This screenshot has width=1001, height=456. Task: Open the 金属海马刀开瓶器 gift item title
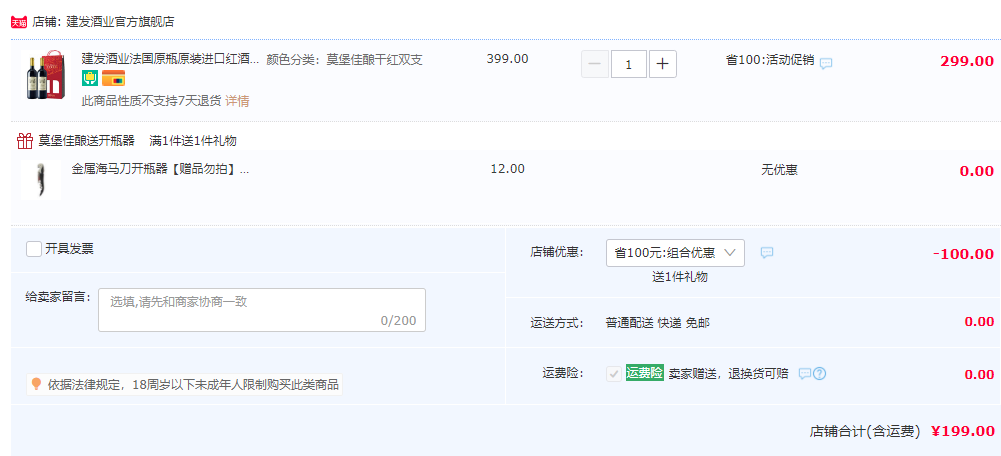click(160, 169)
